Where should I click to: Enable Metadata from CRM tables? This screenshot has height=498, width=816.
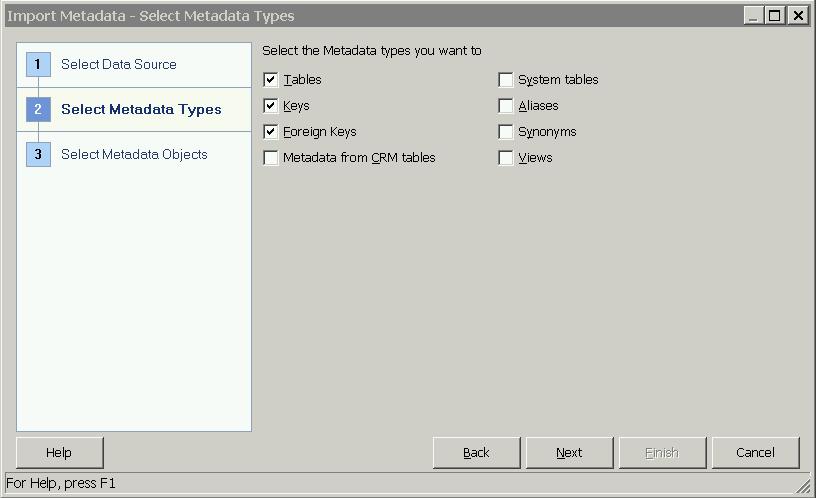click(271, 158)
